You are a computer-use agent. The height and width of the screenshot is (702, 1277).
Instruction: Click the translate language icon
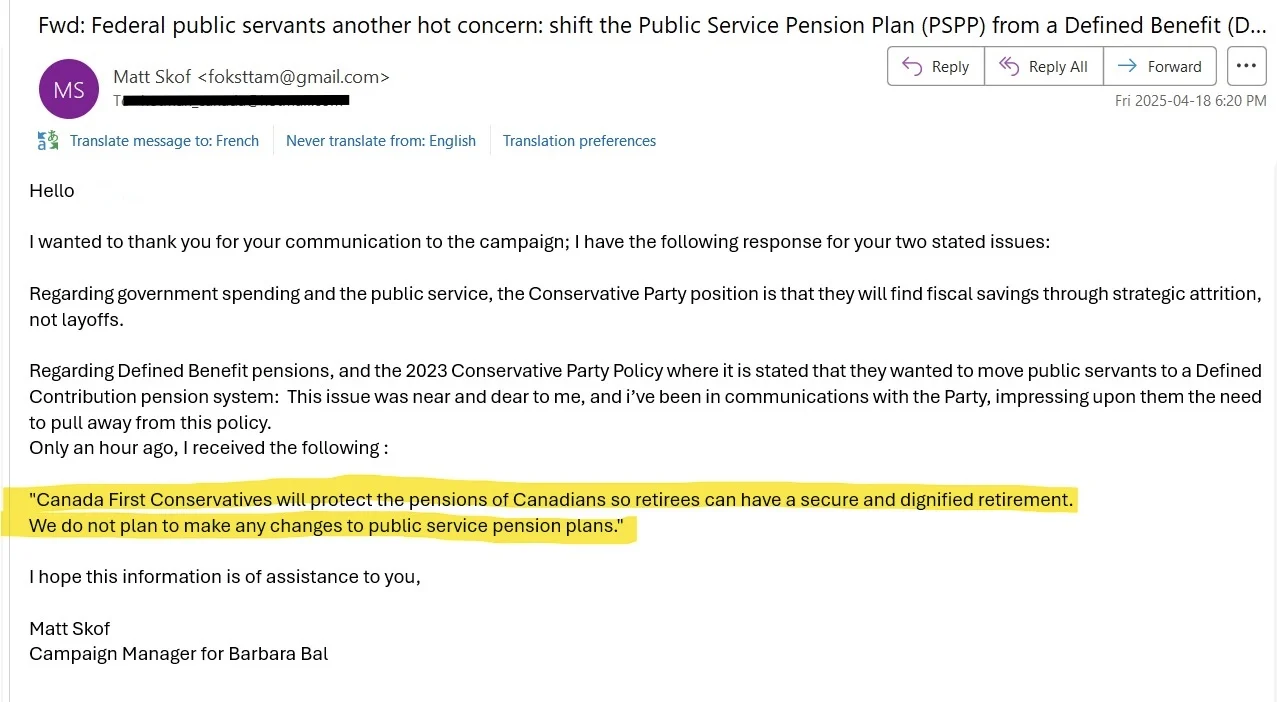click(x=48, y=140)
